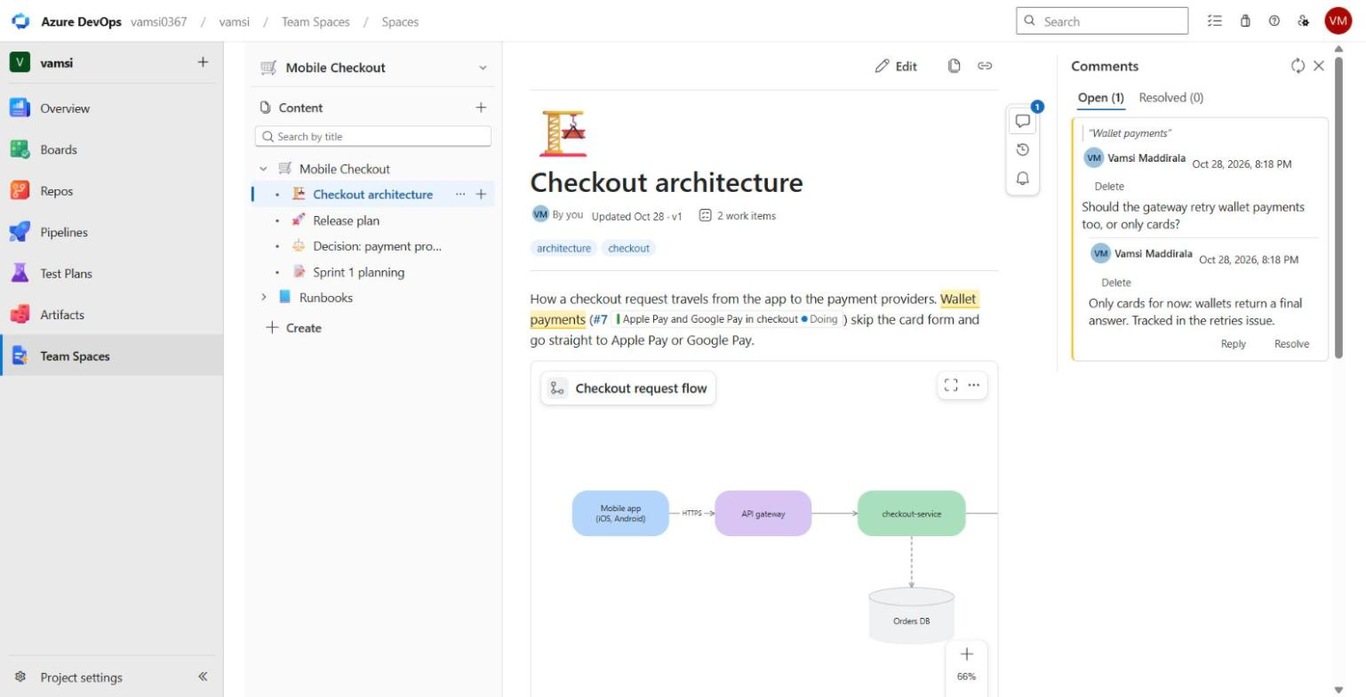
Task: Open the work items list icon in header
Action: click(1215, 21)
